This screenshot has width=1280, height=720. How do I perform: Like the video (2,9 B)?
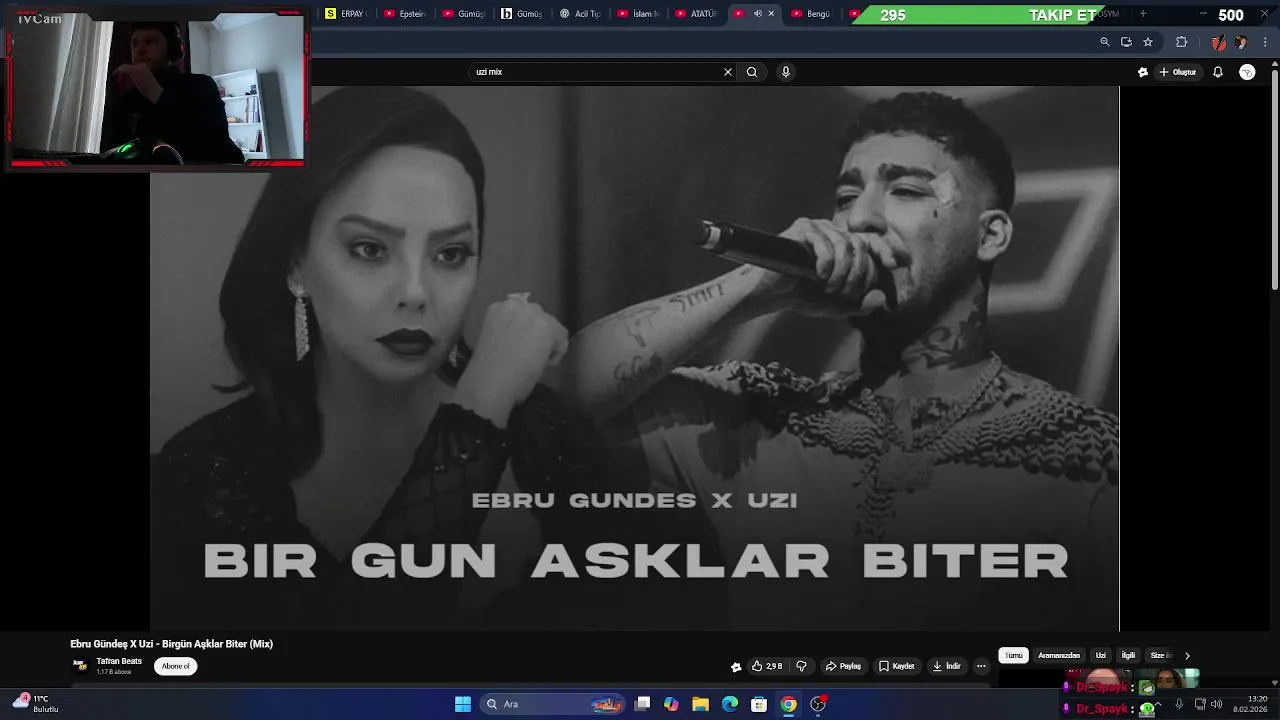pos(766,666)
